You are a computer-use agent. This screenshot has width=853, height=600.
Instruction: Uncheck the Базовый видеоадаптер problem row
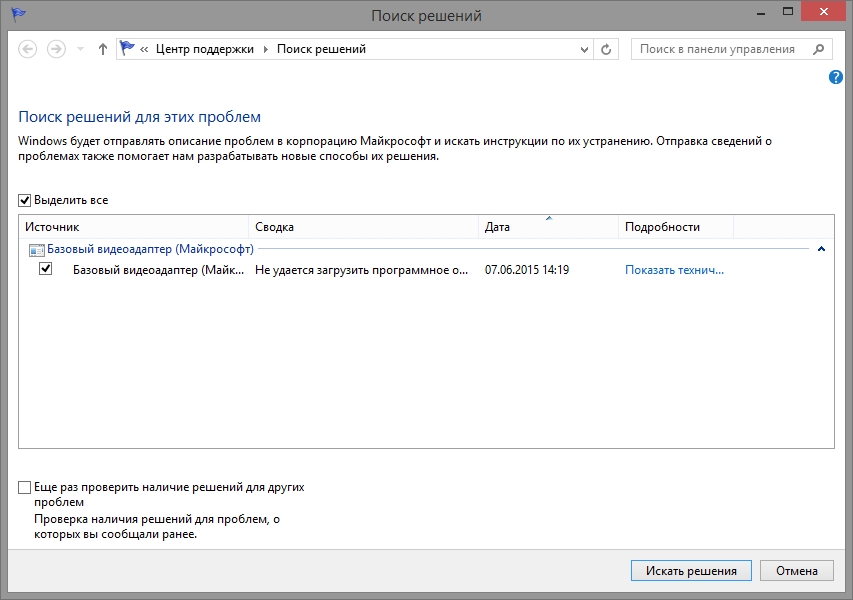(46, 269)
